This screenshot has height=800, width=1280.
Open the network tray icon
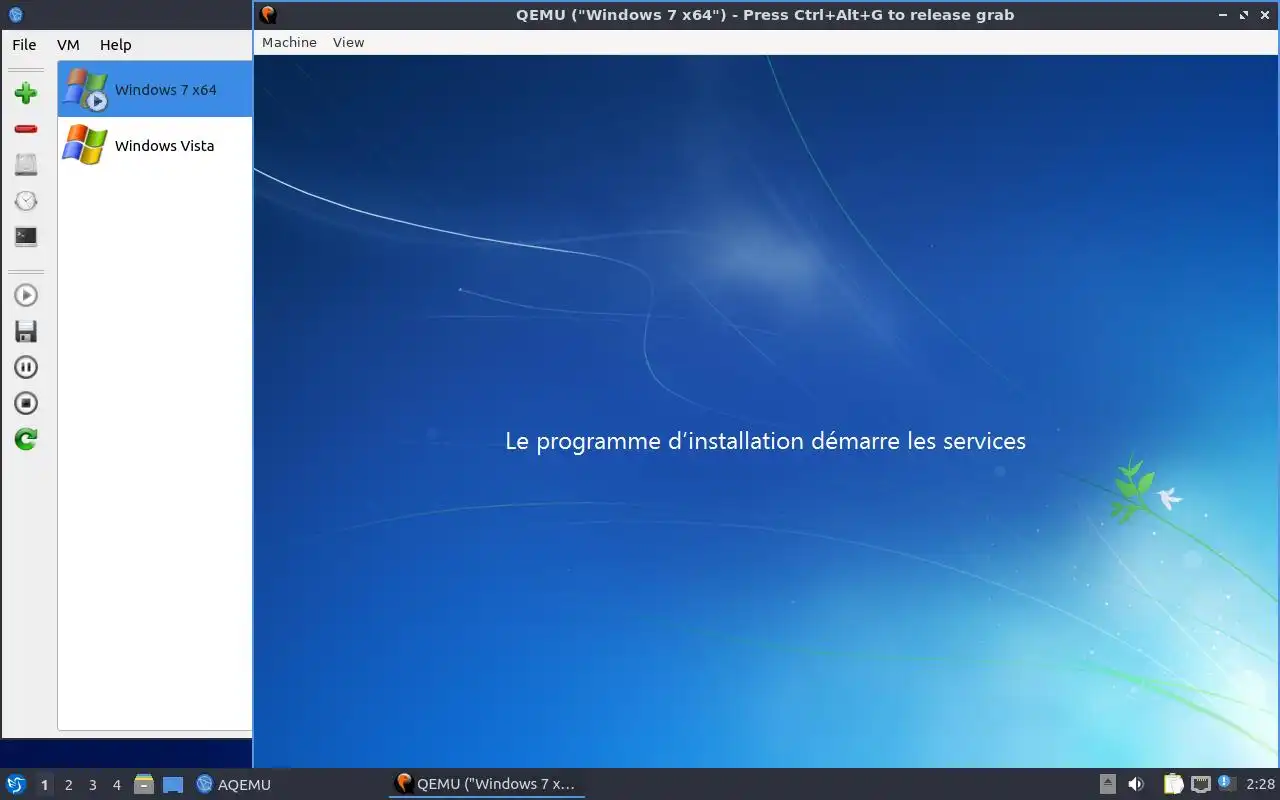pyautogui.click(x=1201, y=784)
